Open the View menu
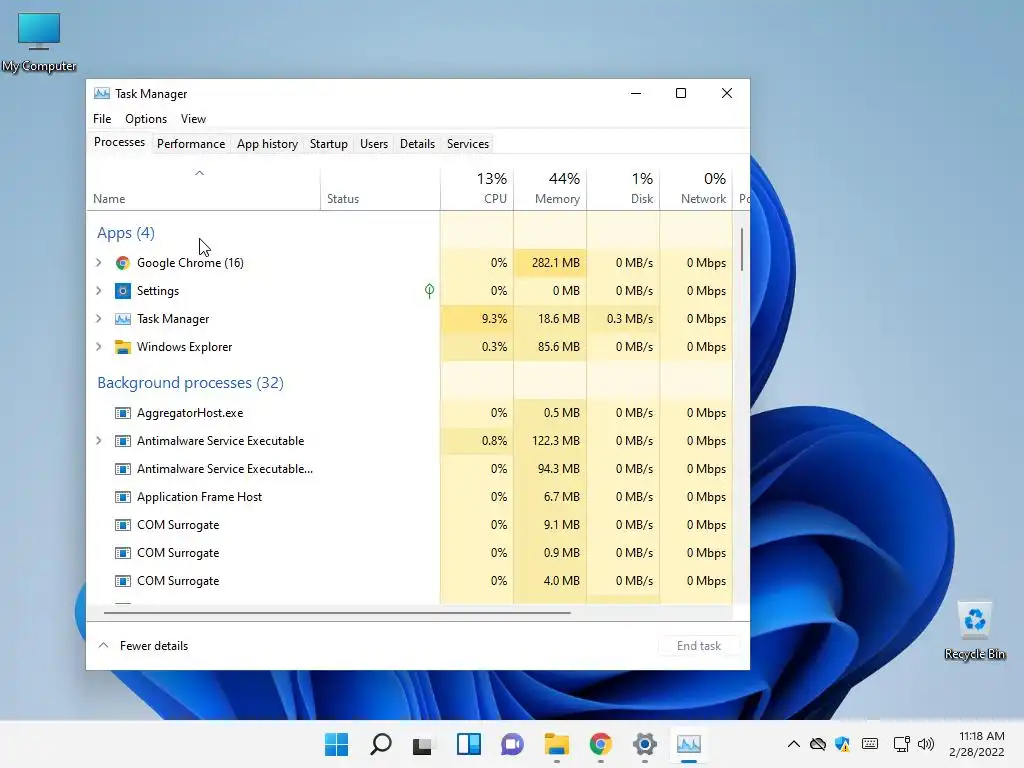Image resolution: width=1024 pixels, height=768 pixels. pyautogui.click(x=193, y=119)
